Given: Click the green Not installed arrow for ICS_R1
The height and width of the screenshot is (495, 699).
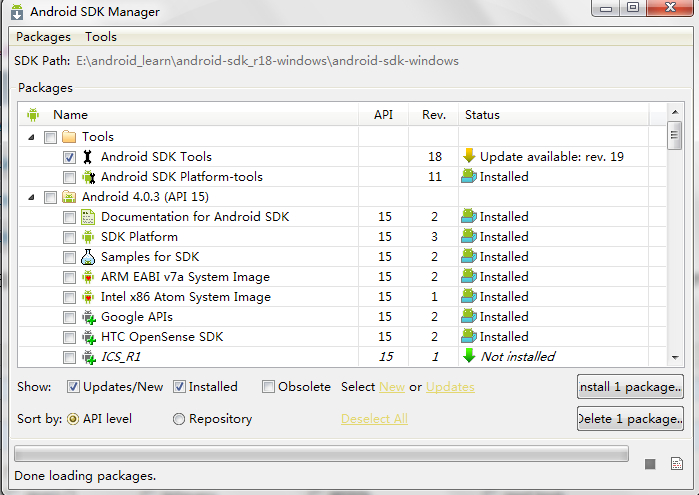Looking at the screenshot, I should [469, 355].
